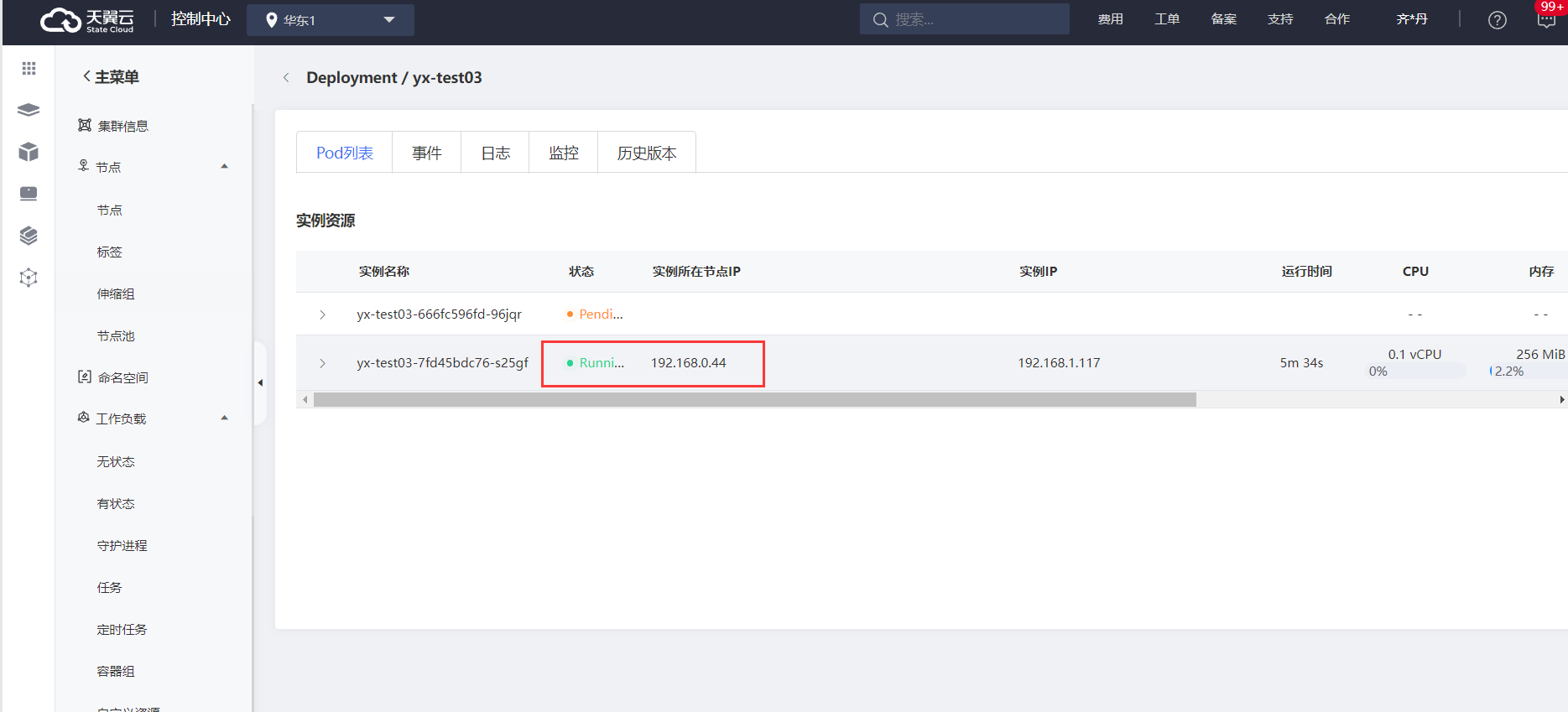
Task: Click the scrollbar left arrow
Action: pos(305,400)
